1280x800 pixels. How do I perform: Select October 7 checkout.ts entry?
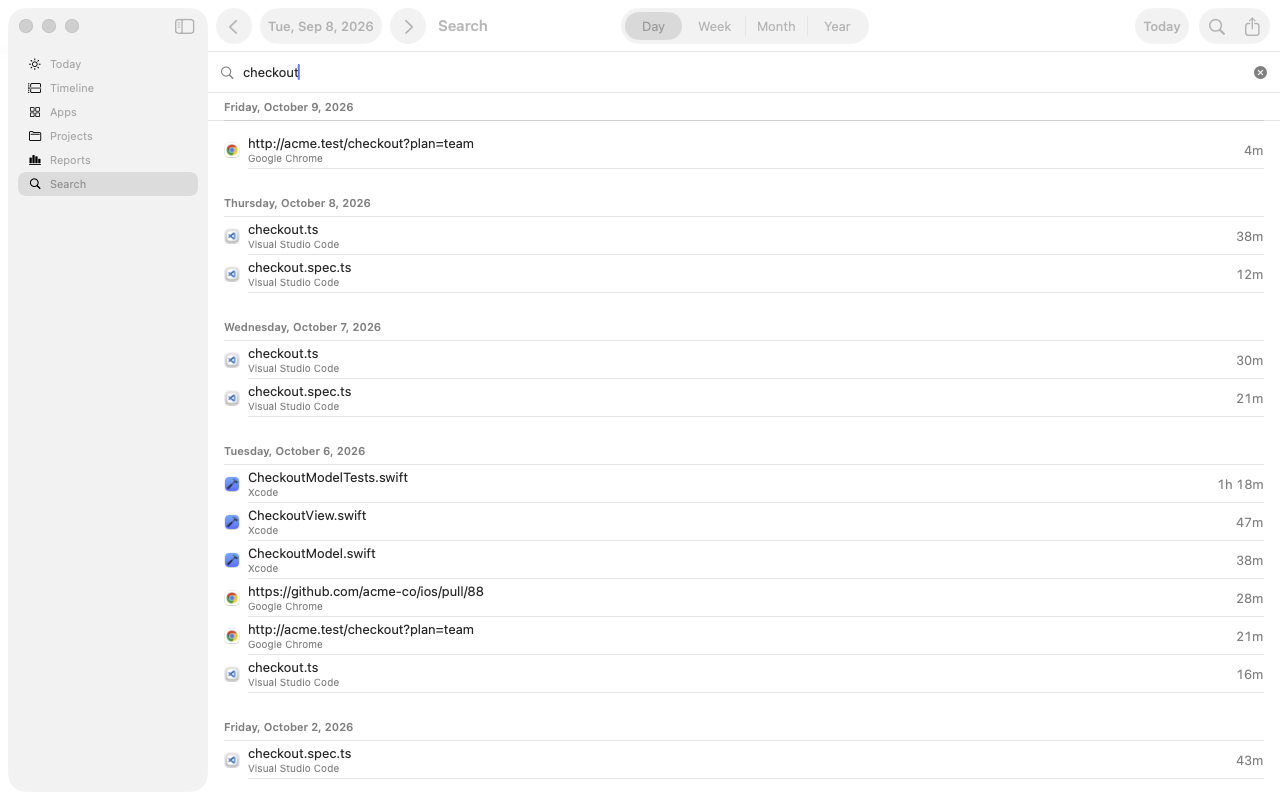click(x=744, y=360)
